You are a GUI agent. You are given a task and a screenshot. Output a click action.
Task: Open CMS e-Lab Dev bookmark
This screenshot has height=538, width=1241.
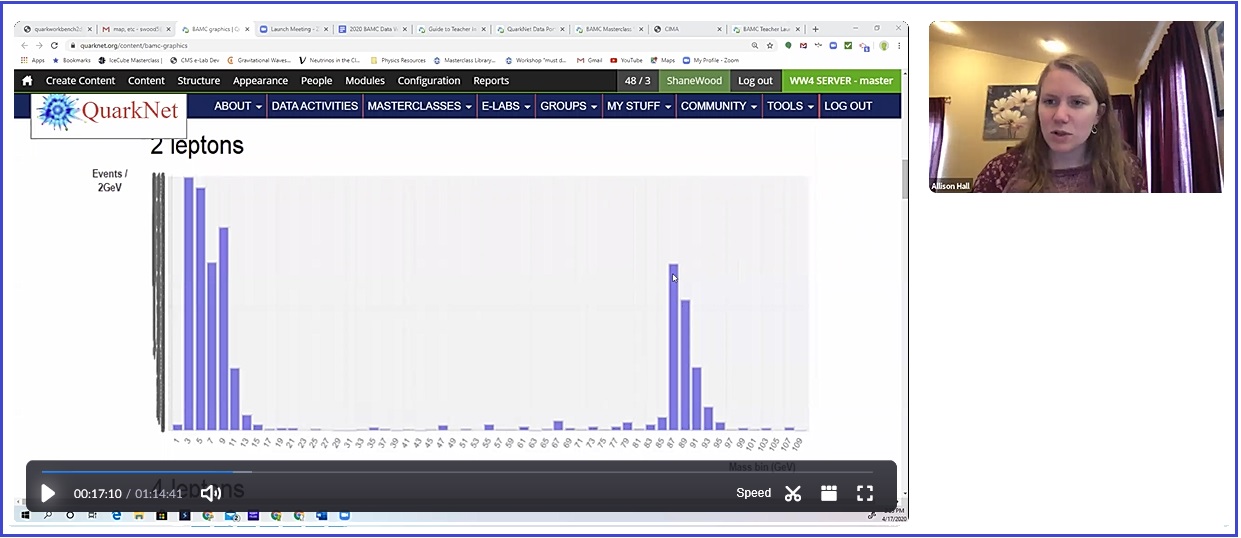pos(196,61)
